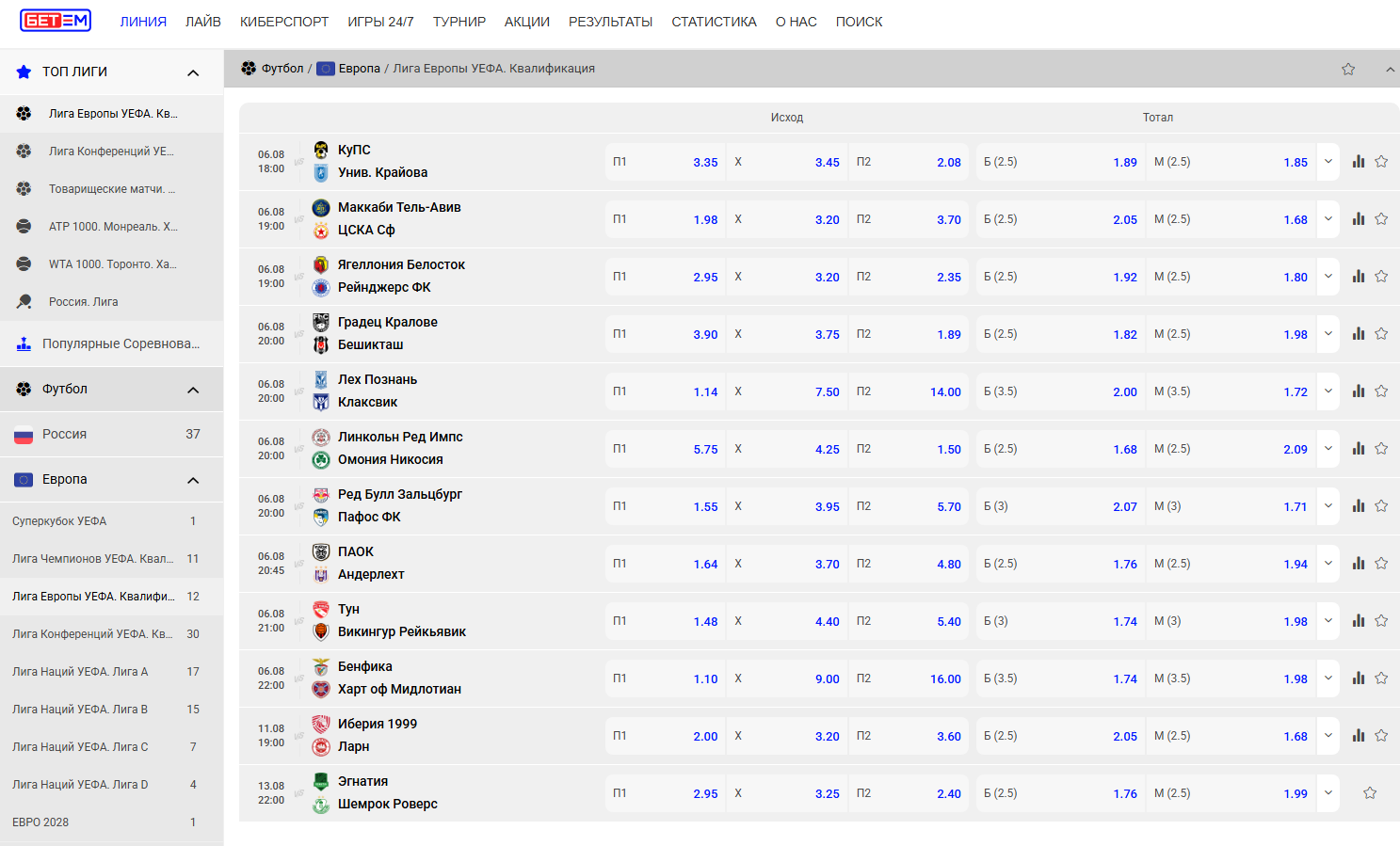
Task: Select Лига Конференций in top leagues
Action: click(112, 152)
